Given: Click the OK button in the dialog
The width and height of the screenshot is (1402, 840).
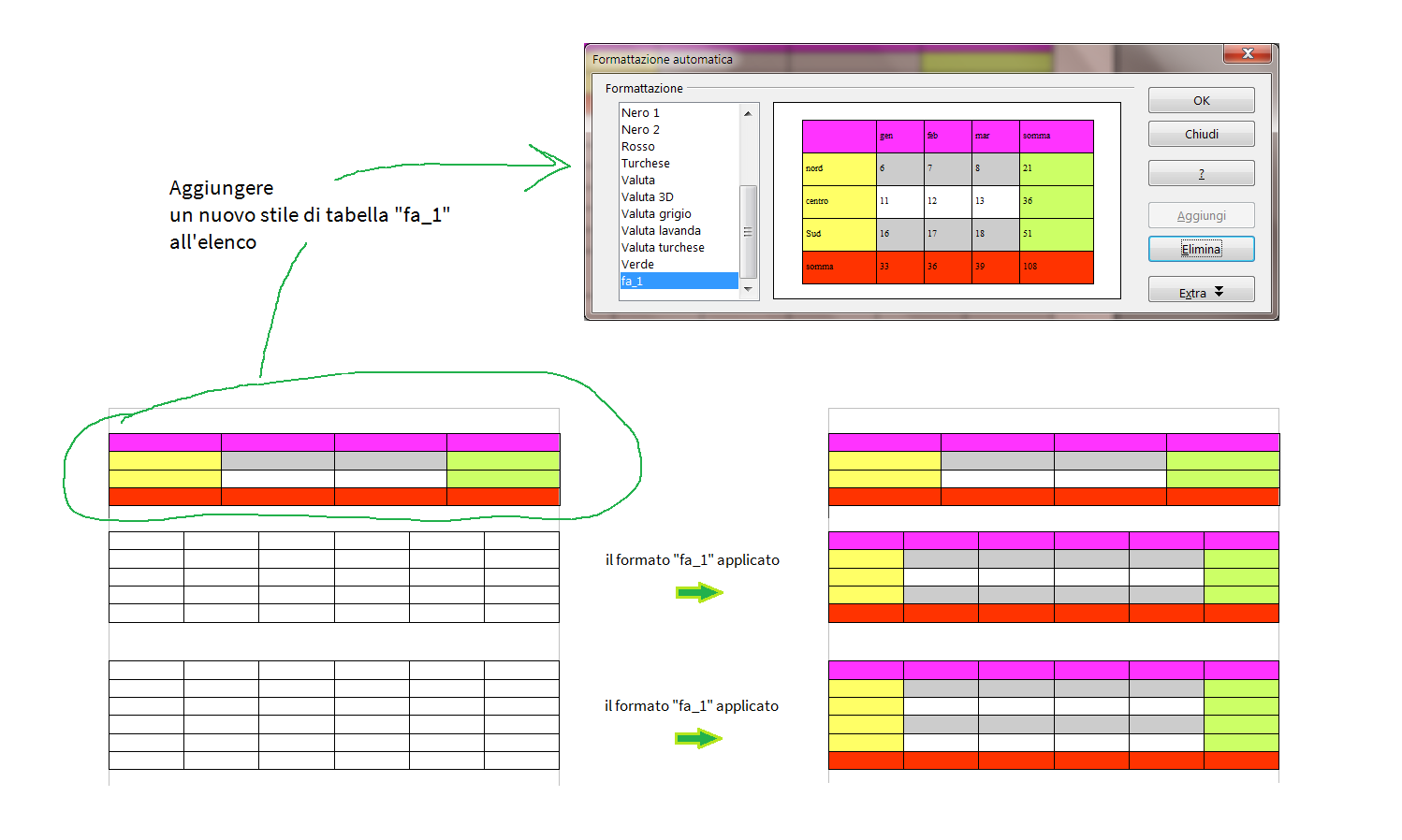Looking at the screenshot, I should pyautogui.click(x=1201, y=101).
